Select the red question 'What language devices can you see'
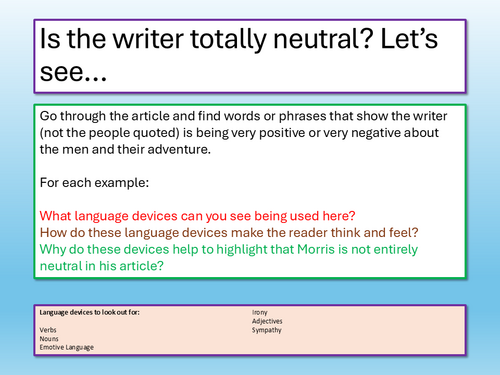 point(198,216)
